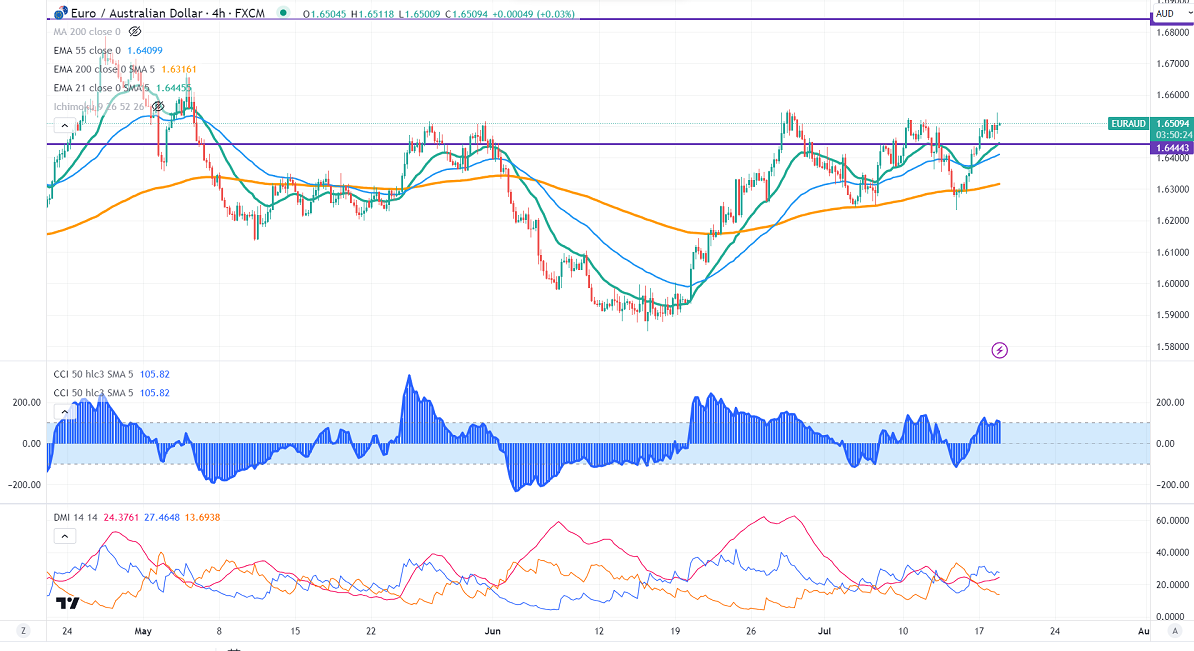1194x651 pixels.
Task: Select the Ichimoku 9 26 52 26 legend
Action: tap(99, 107)
